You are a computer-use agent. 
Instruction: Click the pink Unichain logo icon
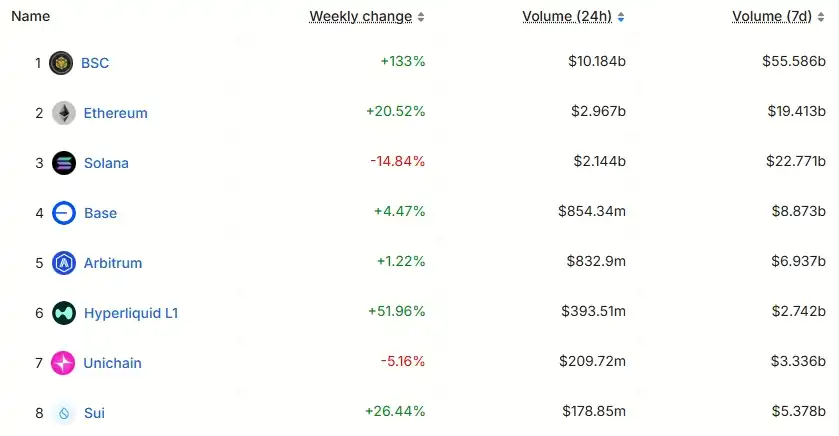(64, 363)
